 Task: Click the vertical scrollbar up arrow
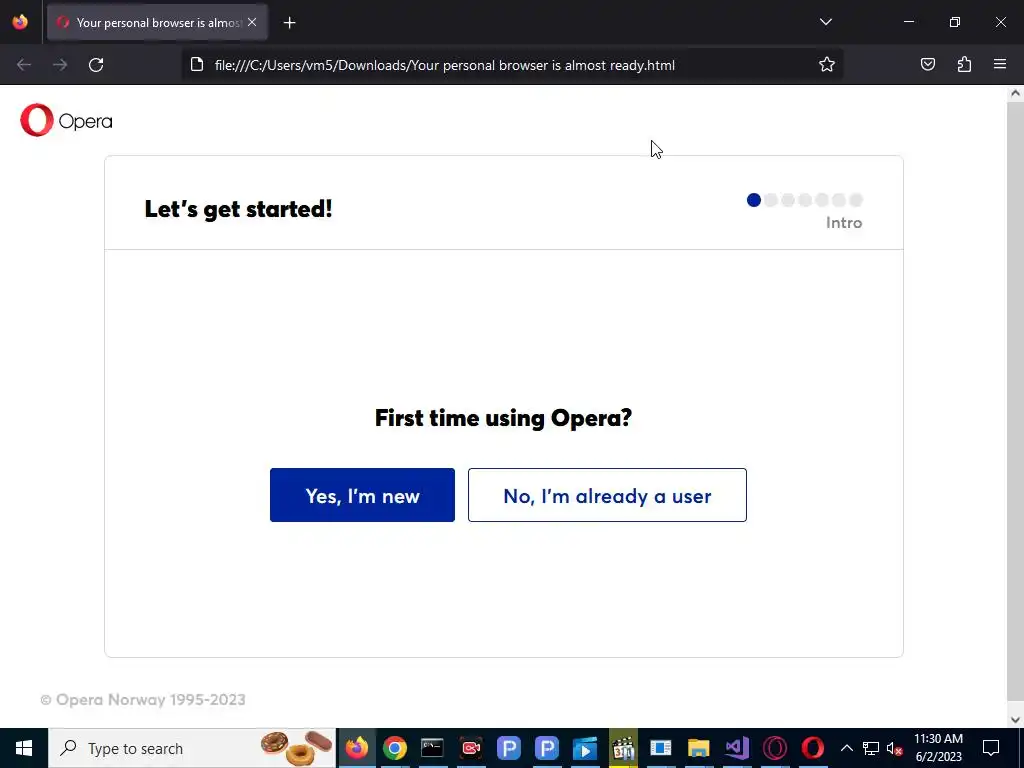(x=1015, y=93)
